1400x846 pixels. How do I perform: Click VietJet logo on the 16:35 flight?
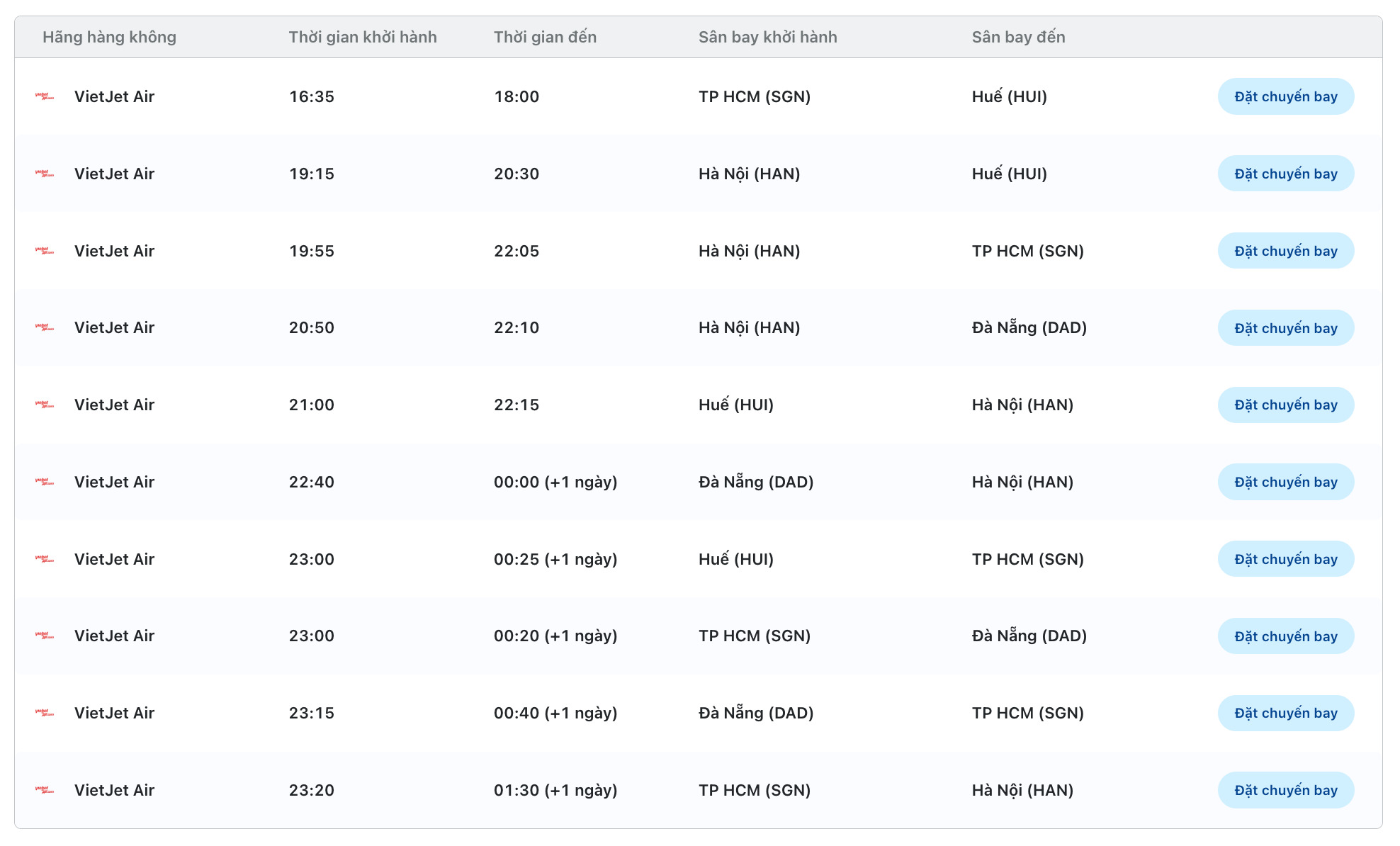(45, 96)
